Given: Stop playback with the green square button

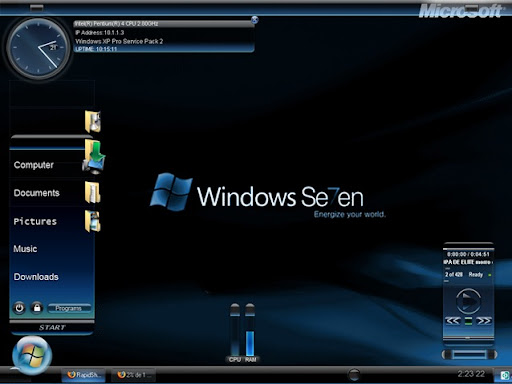Looking at the screenshot, I should (468, 321).
